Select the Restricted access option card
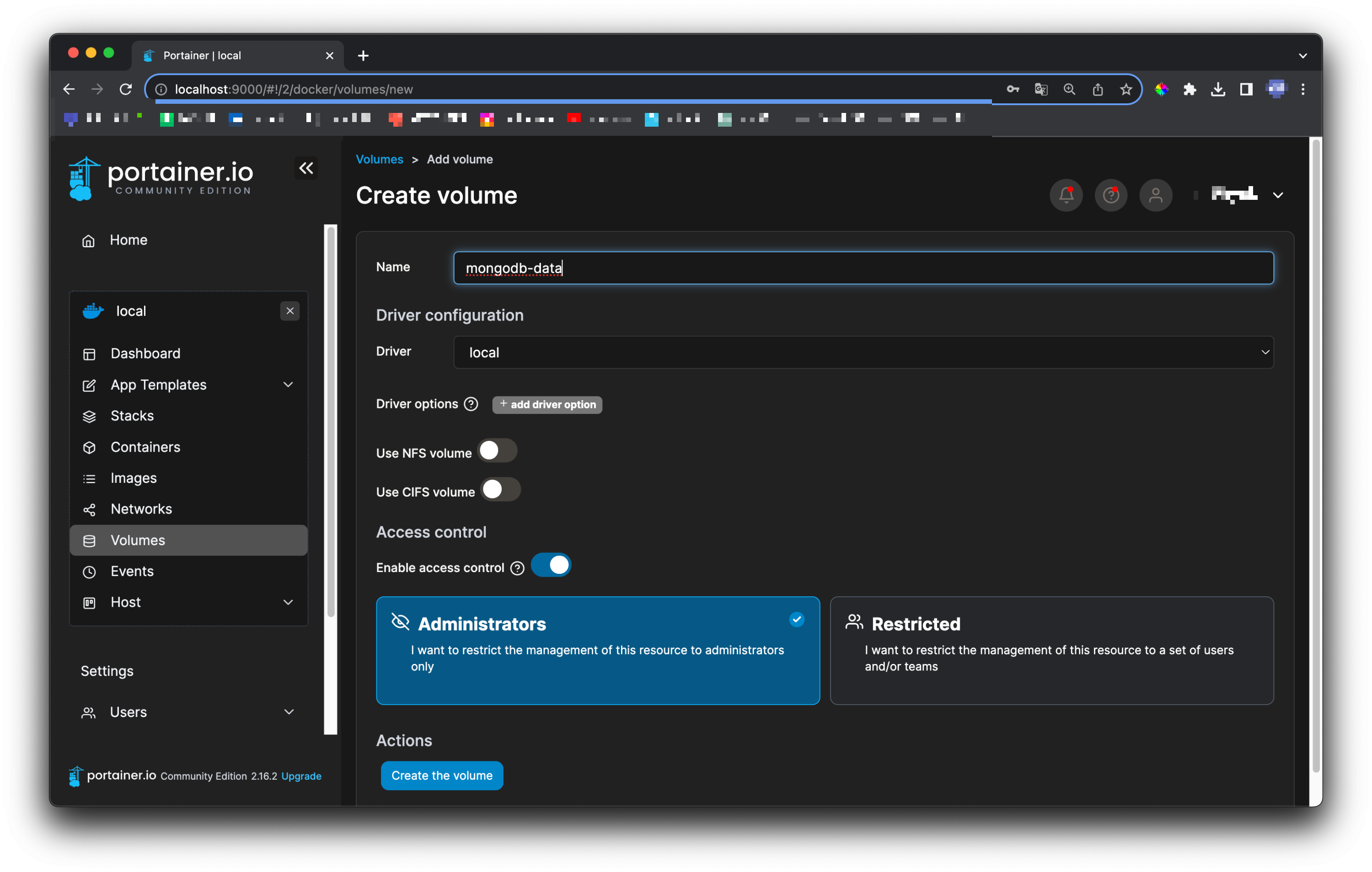This screenshot has height=872, width=1372. (x=1051, y=650)
